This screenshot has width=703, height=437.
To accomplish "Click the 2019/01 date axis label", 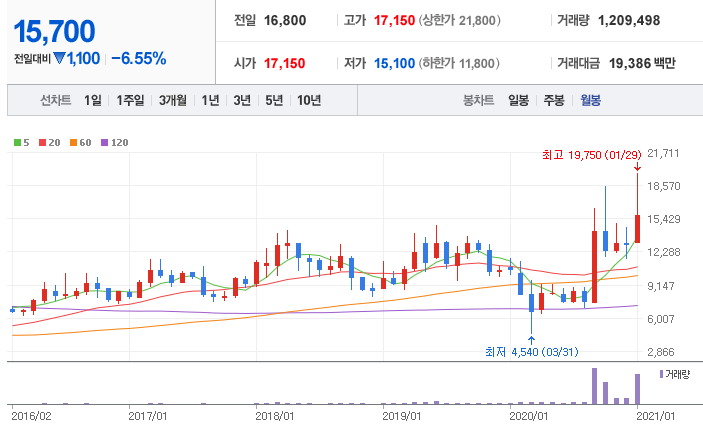I will pyautogui.click(x=401, y=416).
